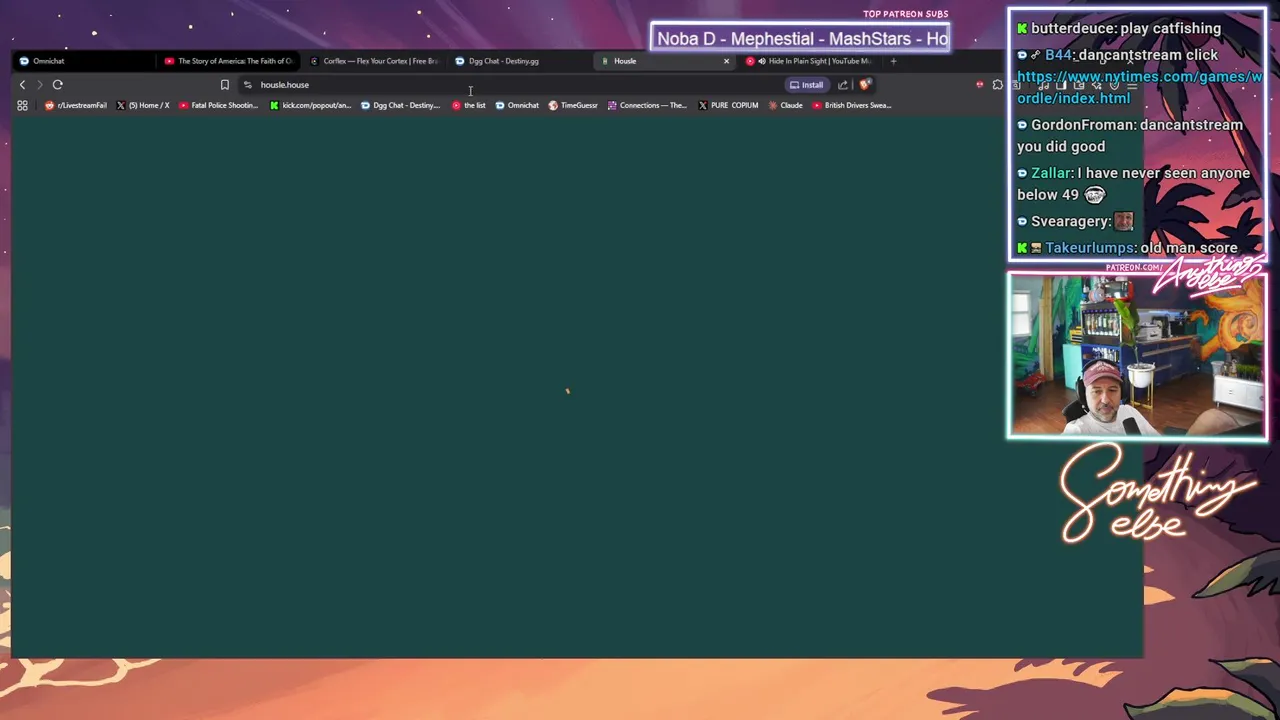Open Dgg Chat - Destiny bookmark
The height and width of the screenshot is (720, 1280).
(x=400, y=105)
